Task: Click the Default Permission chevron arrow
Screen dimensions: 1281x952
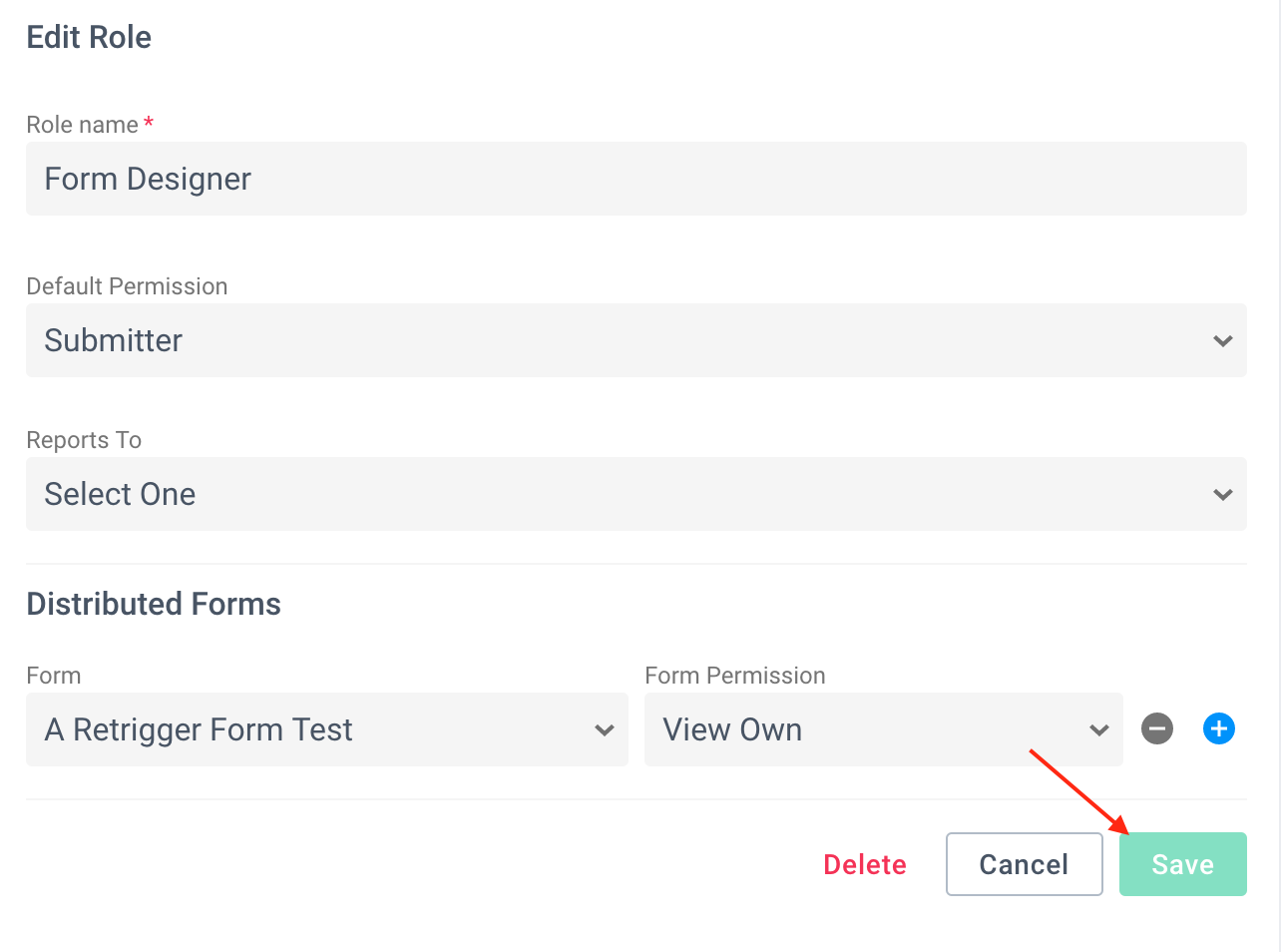Action: click(x=1223, y=341)
